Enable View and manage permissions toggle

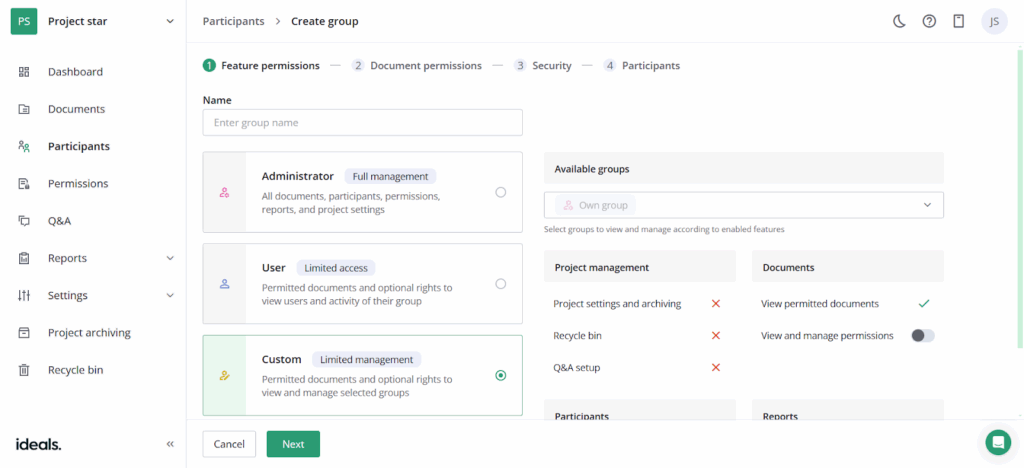click(x=922, y=336)
